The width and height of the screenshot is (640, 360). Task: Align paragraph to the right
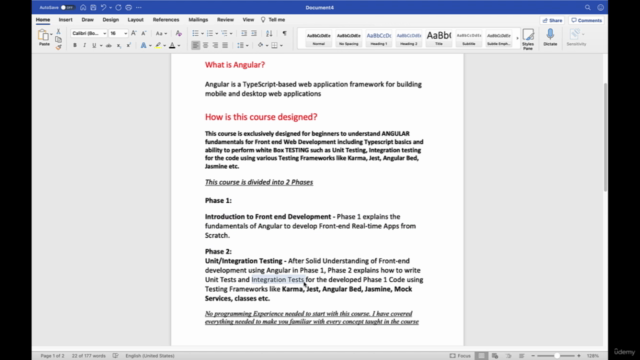pos(215,45)
